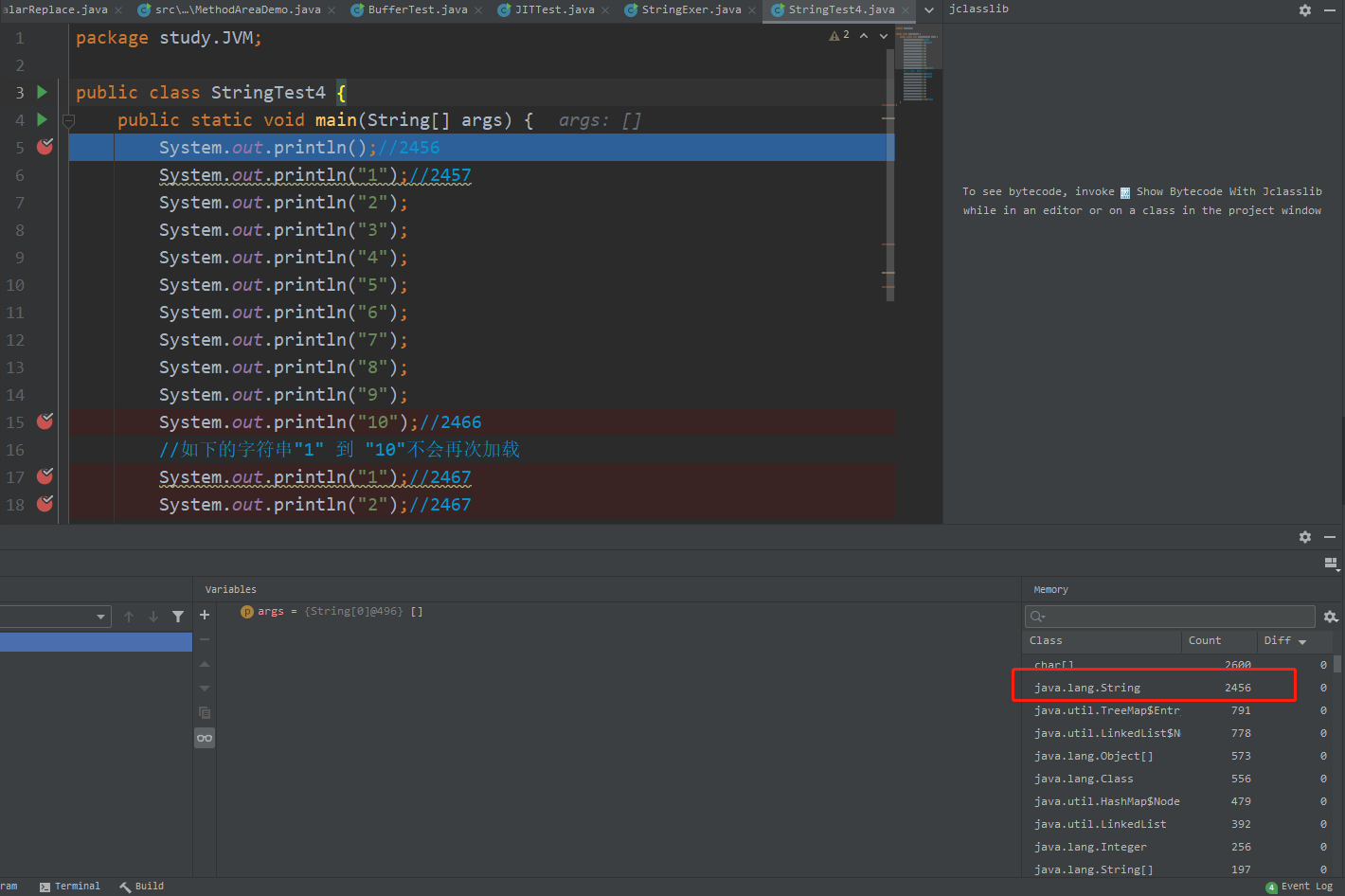Toggle the breakpoint on line 15
The width and height of the screenshot is (1345, 896).
pyautogui.click(x=45, y=421)
